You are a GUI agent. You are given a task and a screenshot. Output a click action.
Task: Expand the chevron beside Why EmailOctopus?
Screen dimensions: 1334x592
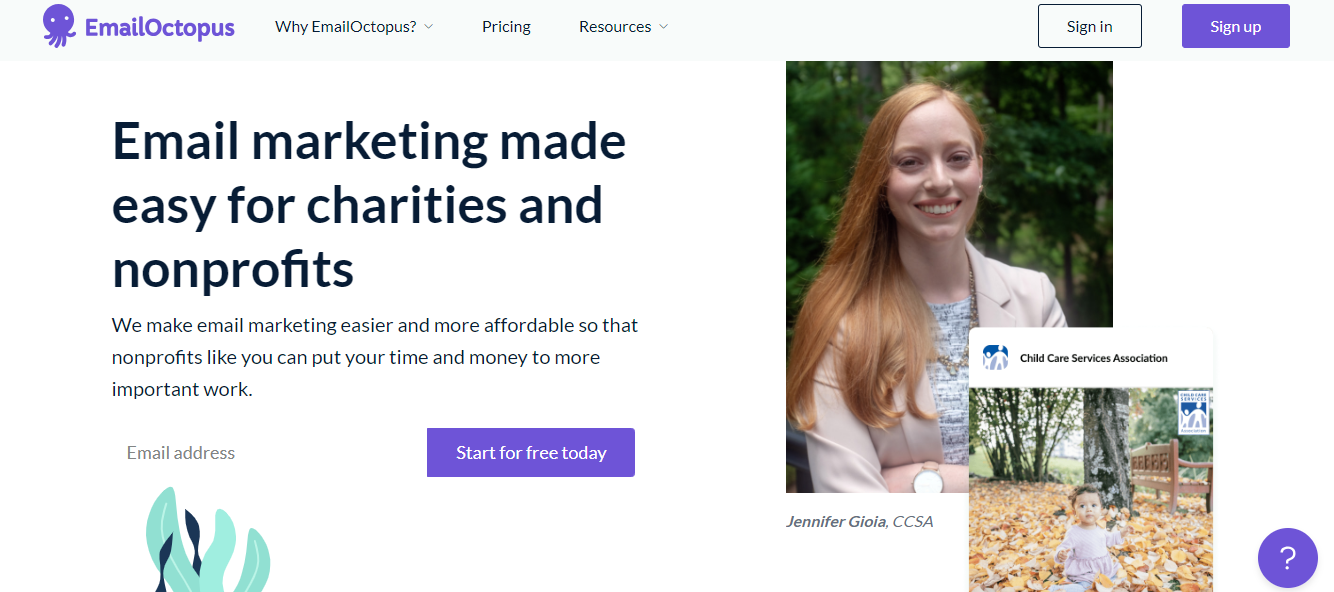[429, 27]
